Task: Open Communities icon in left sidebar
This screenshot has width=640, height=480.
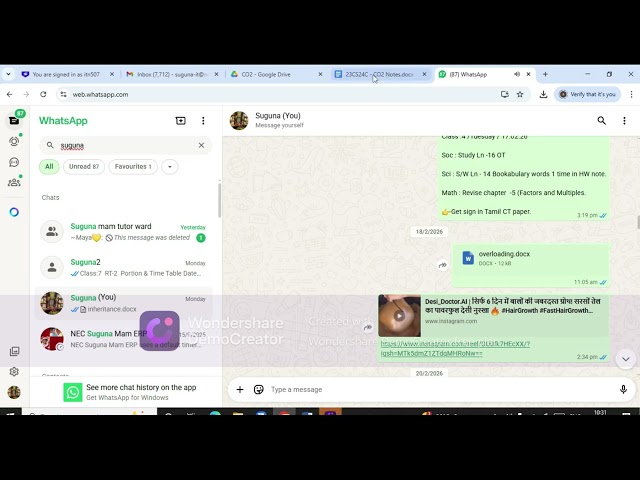Action: (x=14, y=182)
